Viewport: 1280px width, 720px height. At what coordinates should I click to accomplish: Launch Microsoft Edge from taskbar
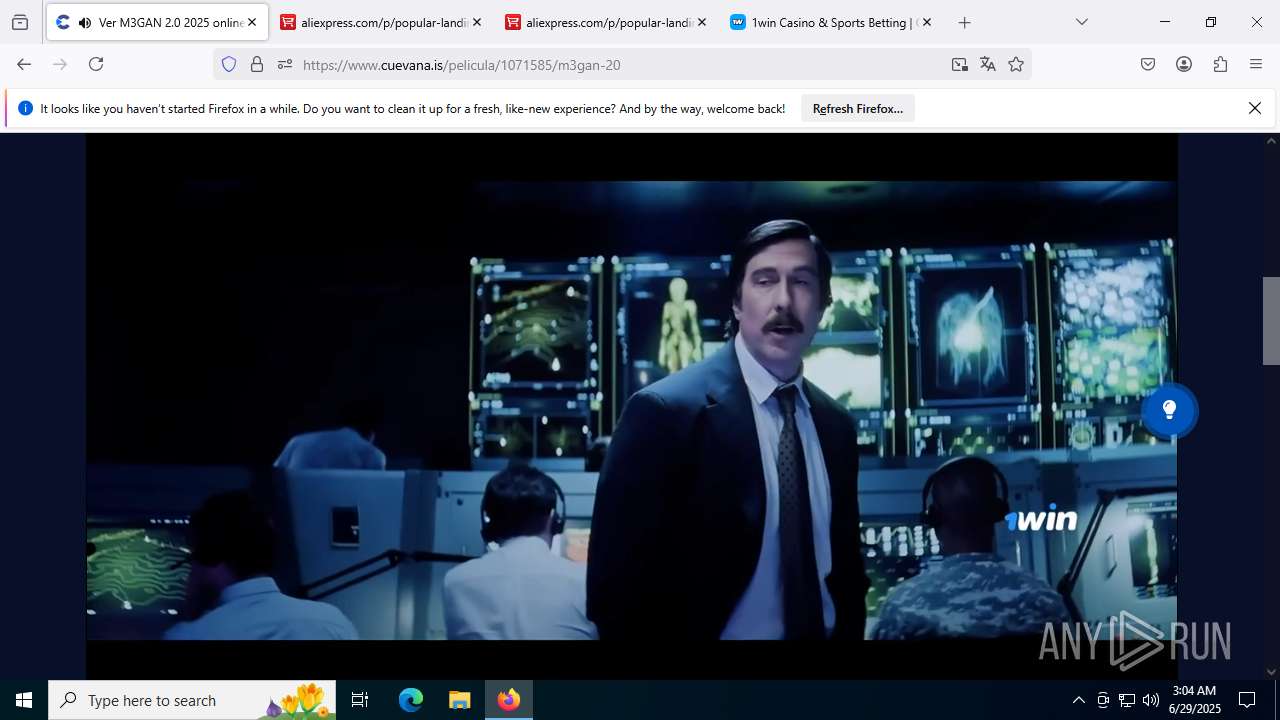[x=411, y=700]
